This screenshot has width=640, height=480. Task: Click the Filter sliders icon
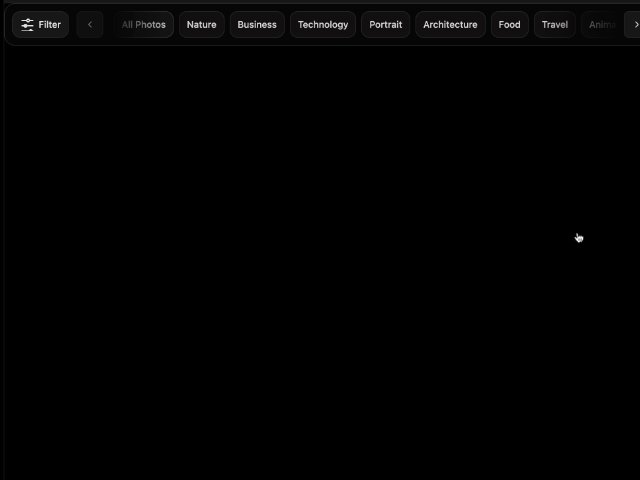pos(27,25)
